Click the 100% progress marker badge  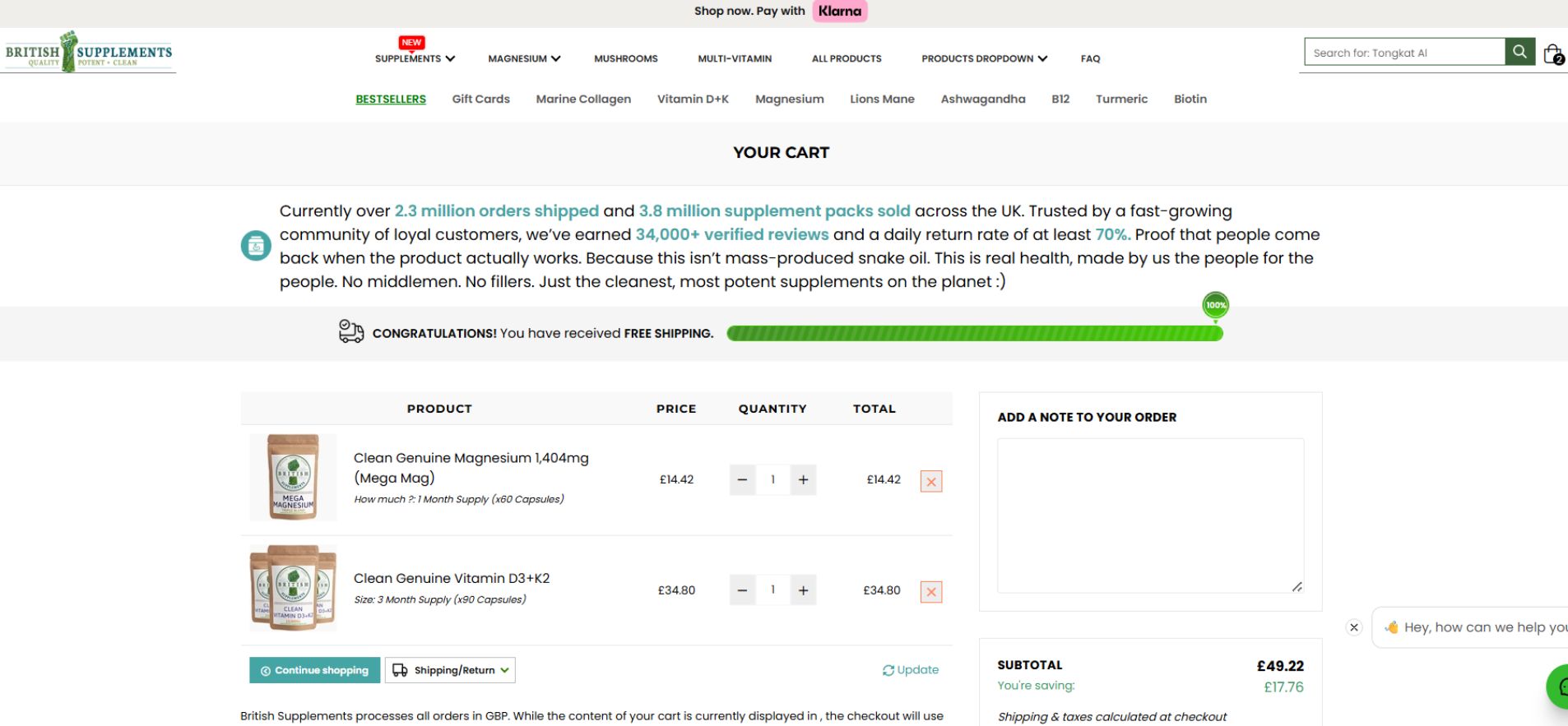[x=1216, y=305]
